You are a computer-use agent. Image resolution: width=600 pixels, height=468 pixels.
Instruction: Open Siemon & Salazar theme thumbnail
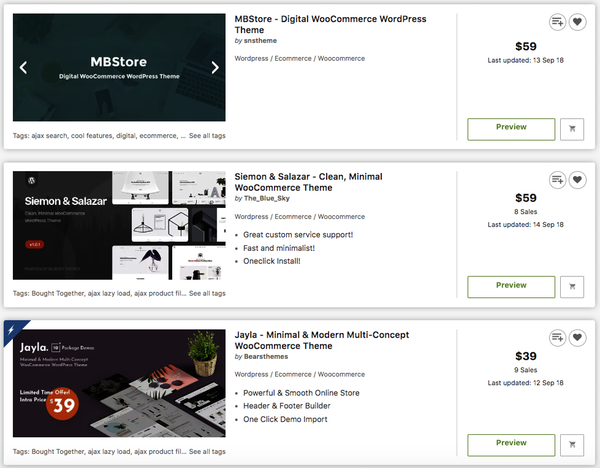click(x=119, y=225)
